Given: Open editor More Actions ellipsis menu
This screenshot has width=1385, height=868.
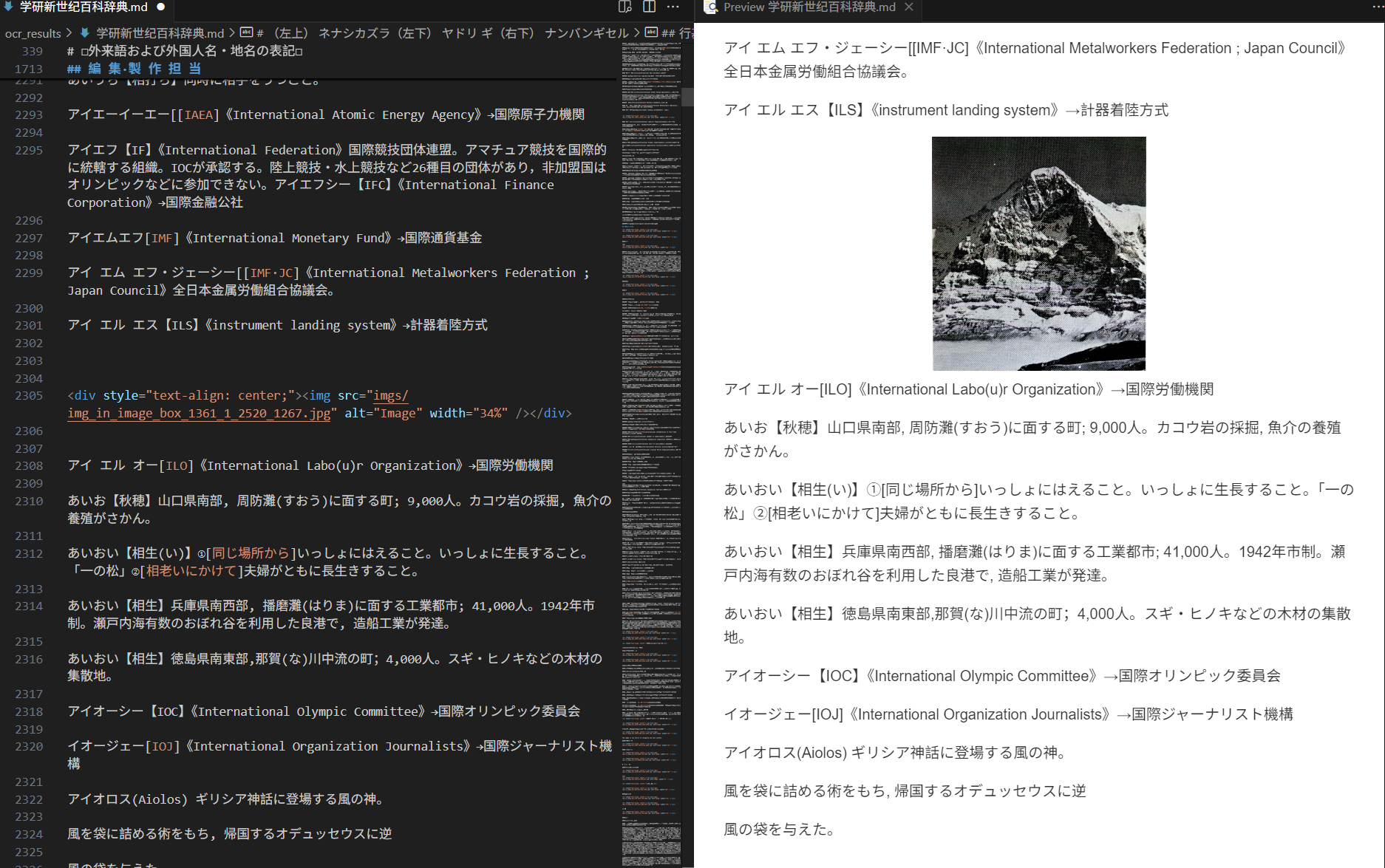Looking at the screenshot, I should coord(673,7).
